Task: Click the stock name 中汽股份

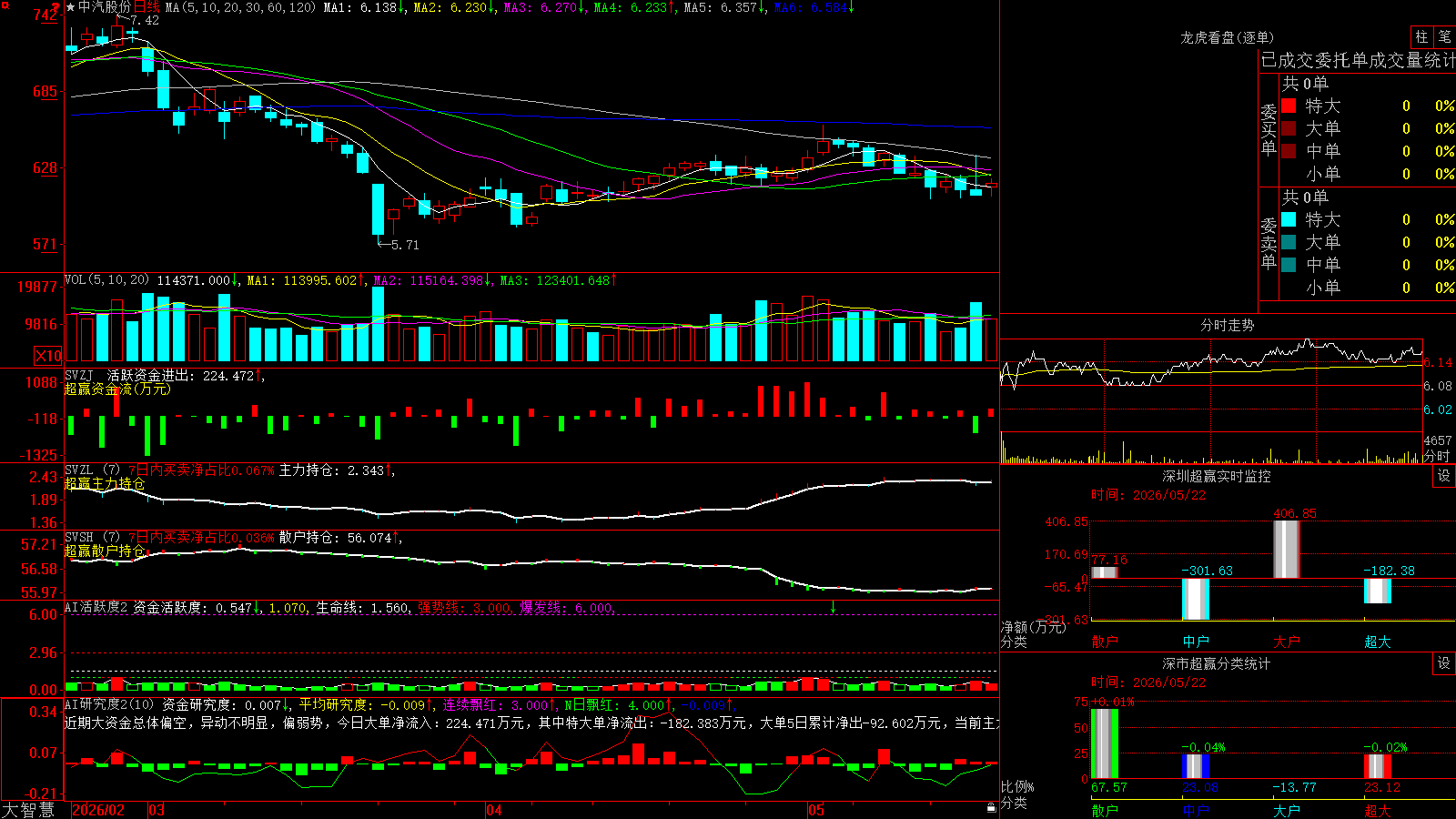Action: 105,7
